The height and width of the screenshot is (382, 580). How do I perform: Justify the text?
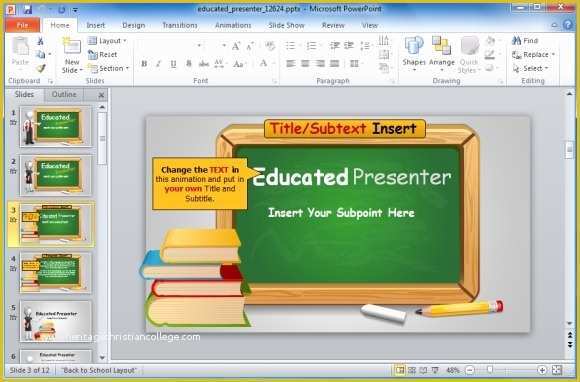pyautogui.click(x=334, y=64)
